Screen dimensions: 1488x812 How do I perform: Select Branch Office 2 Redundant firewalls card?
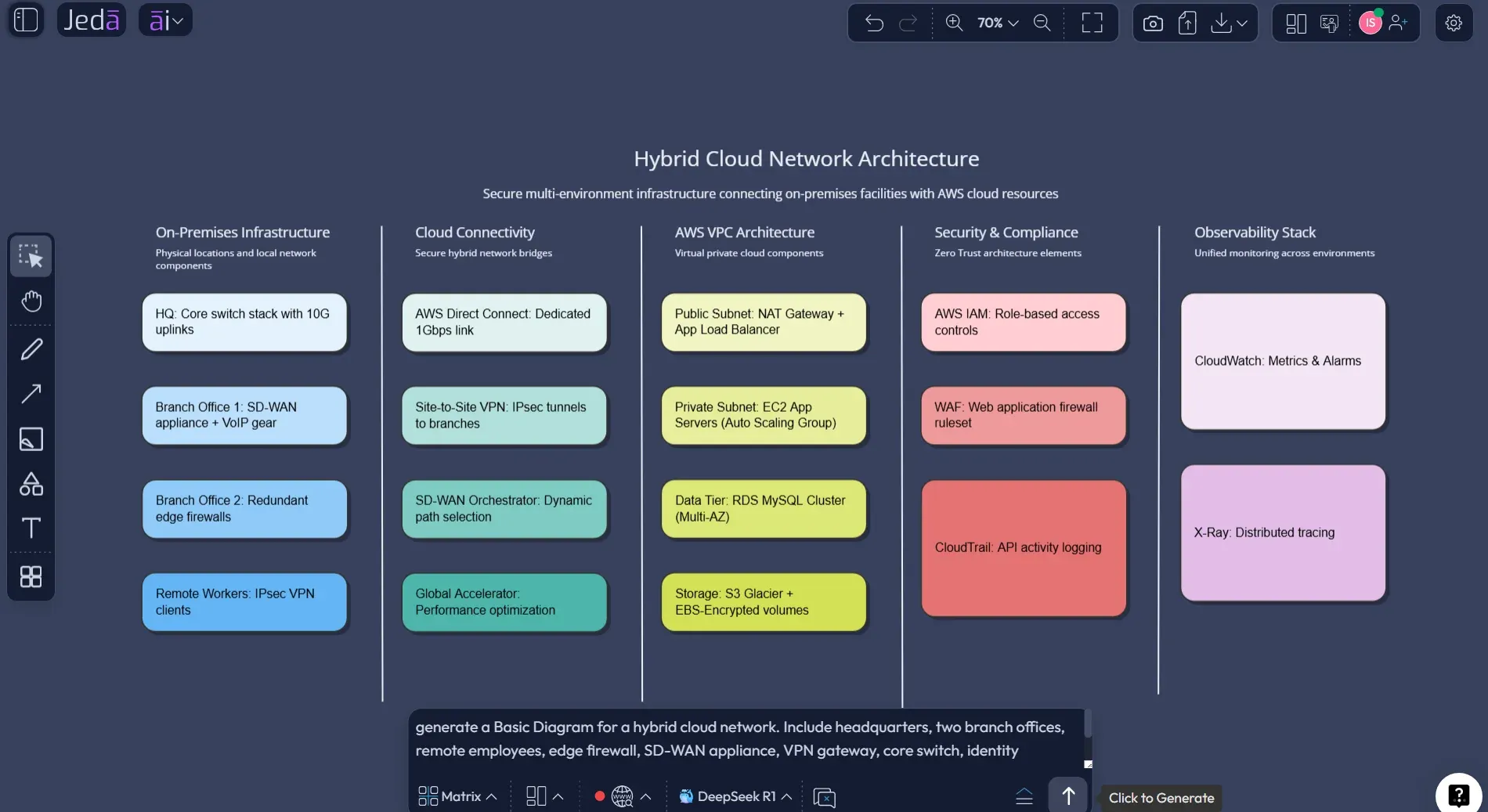click(x=244, y=508)
